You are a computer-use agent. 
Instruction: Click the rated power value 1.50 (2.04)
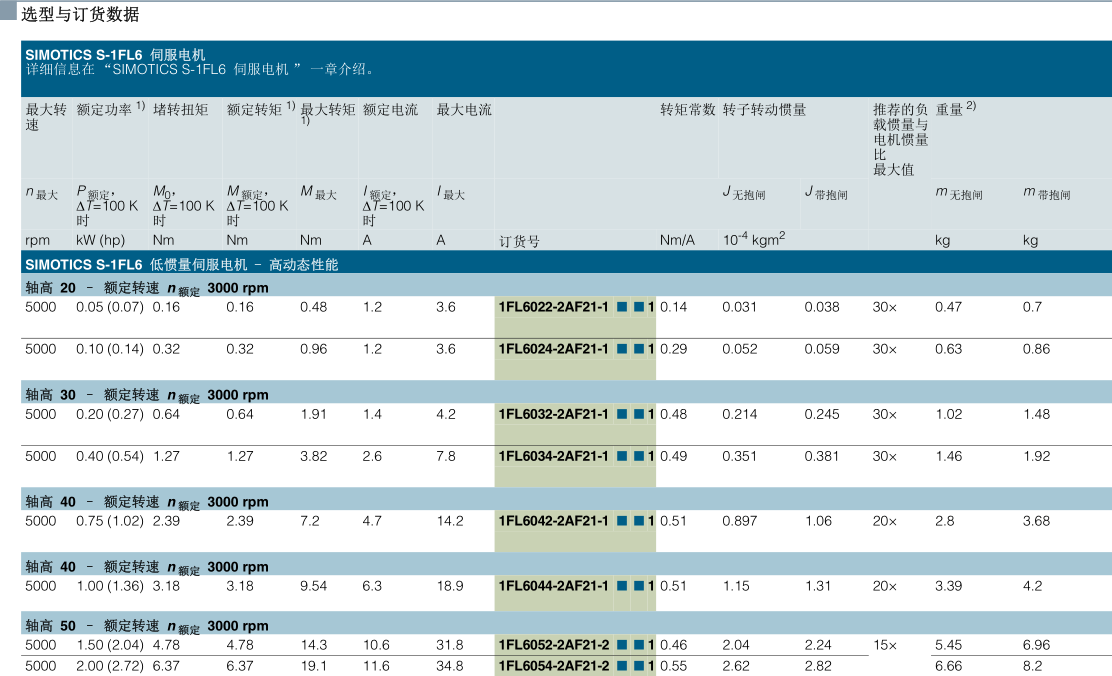click(x=110, y=645)
